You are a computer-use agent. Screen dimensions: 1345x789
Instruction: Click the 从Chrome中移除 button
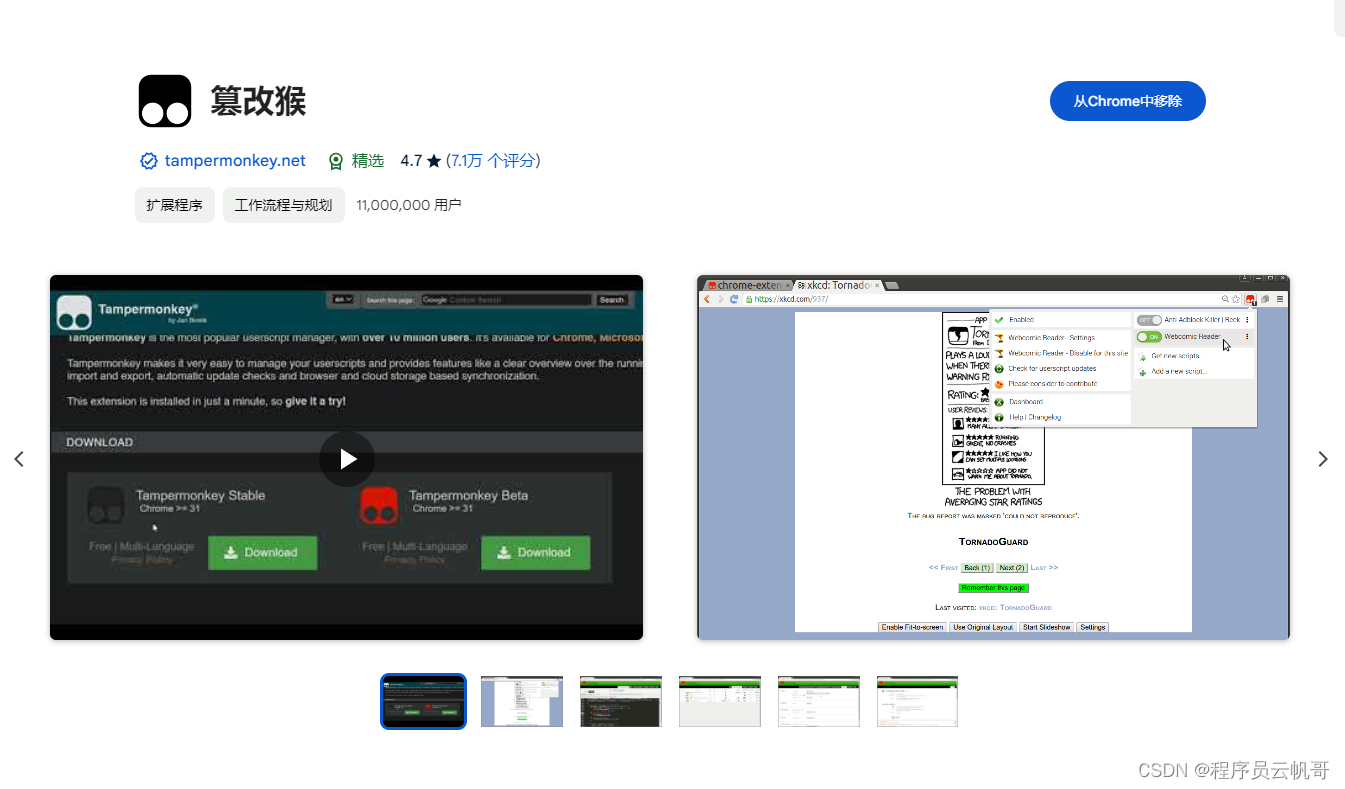pyautogui.click(x=1128, y=101)
